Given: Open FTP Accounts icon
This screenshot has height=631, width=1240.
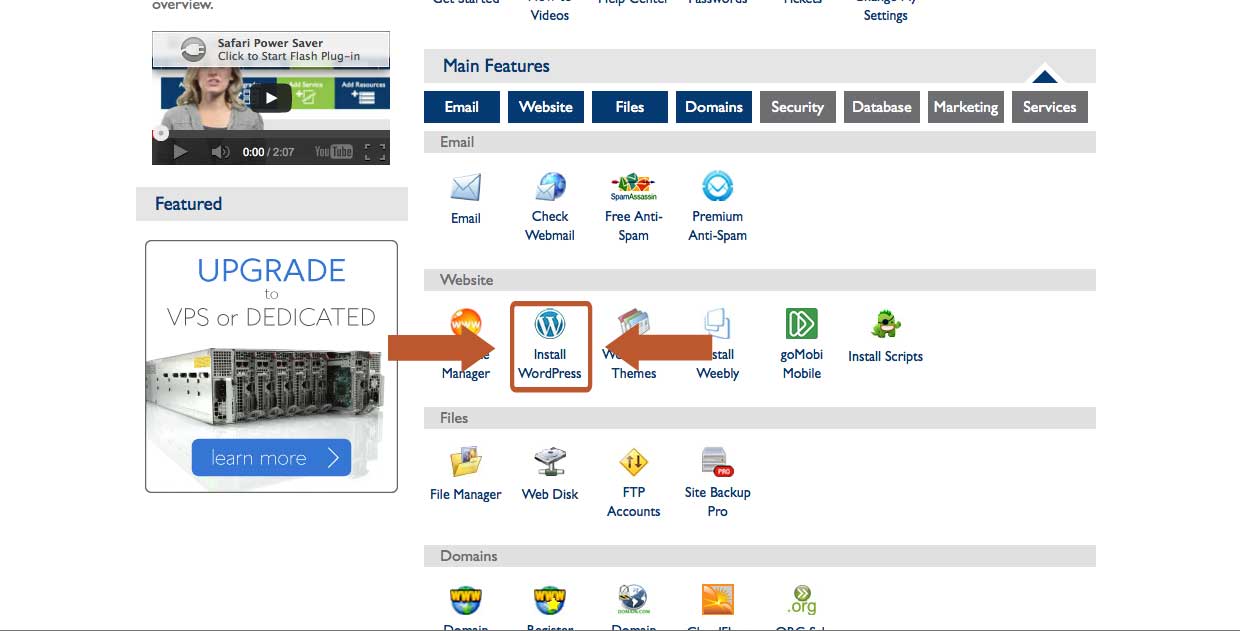Looking at the screenshot, I should [x=633, y=462].
